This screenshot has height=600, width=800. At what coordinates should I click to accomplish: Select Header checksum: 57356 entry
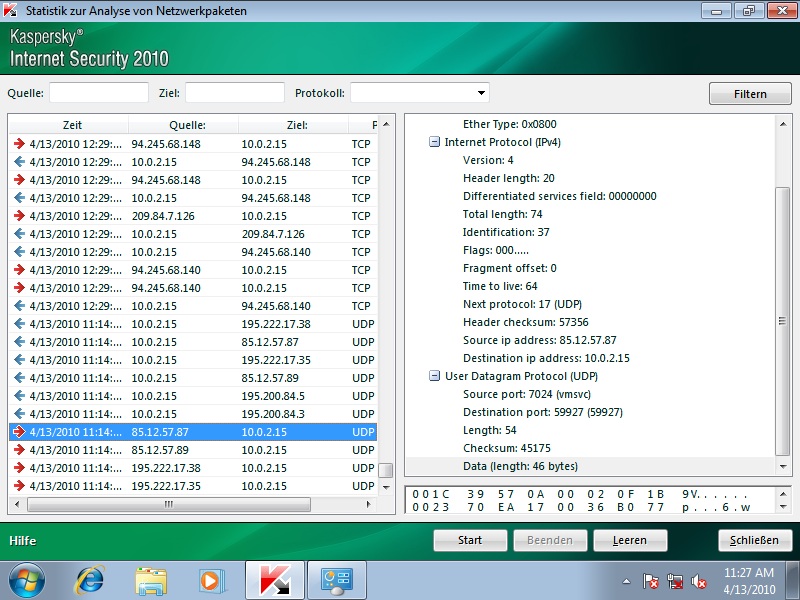[x=526, y=322]
